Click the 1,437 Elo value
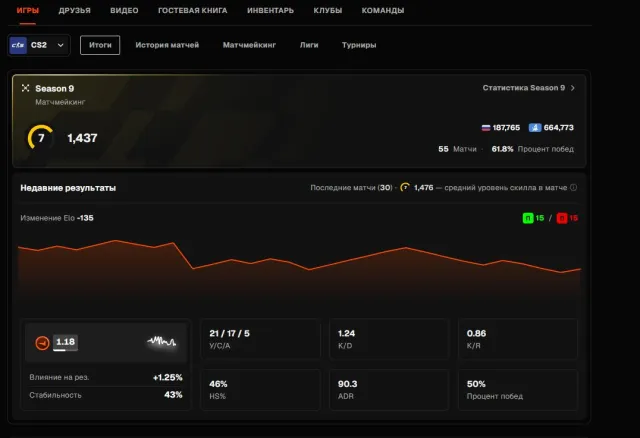640x438 pixels. click(82, 138)
